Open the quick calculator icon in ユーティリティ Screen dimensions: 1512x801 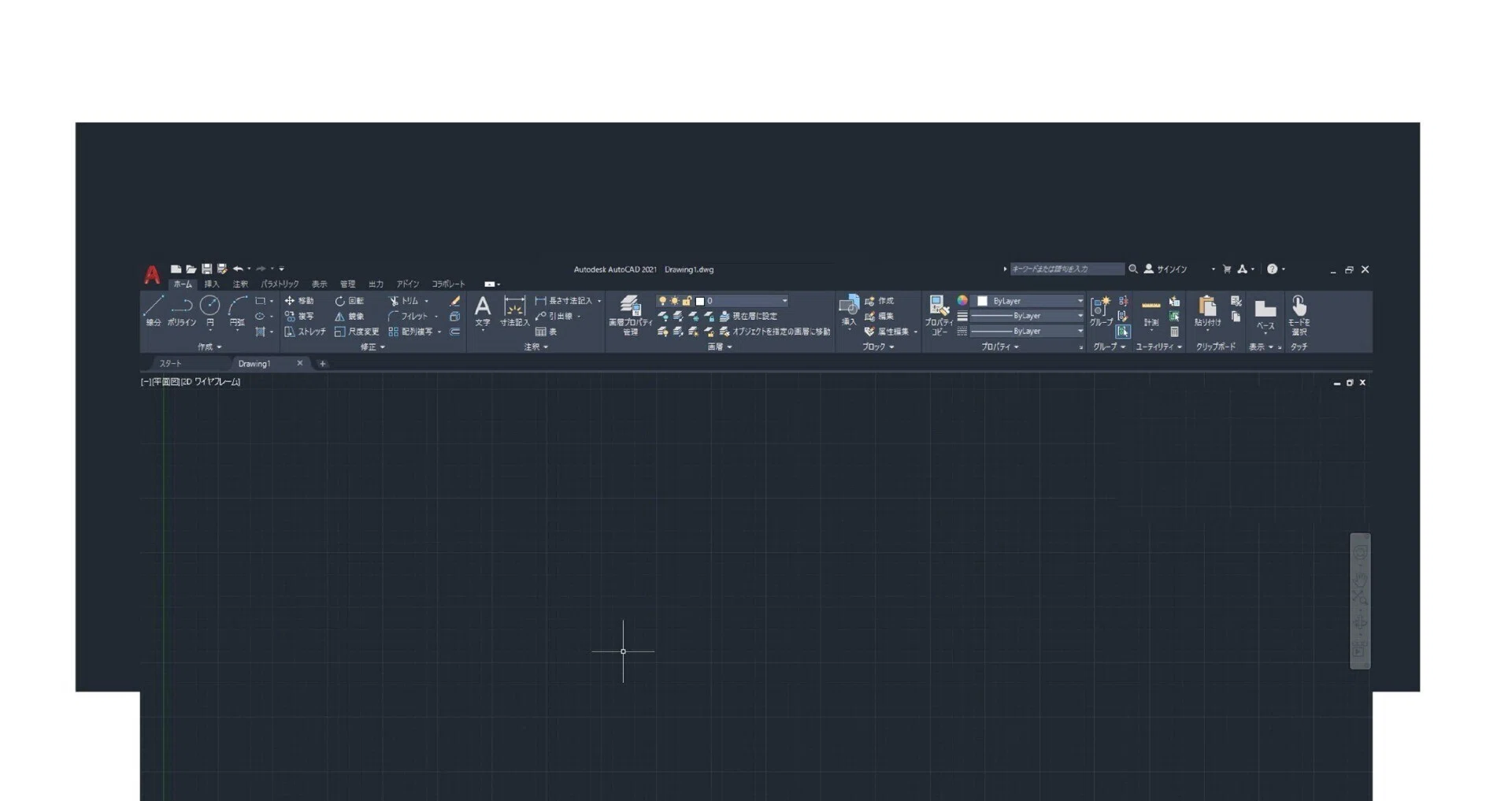(1174, 332)
